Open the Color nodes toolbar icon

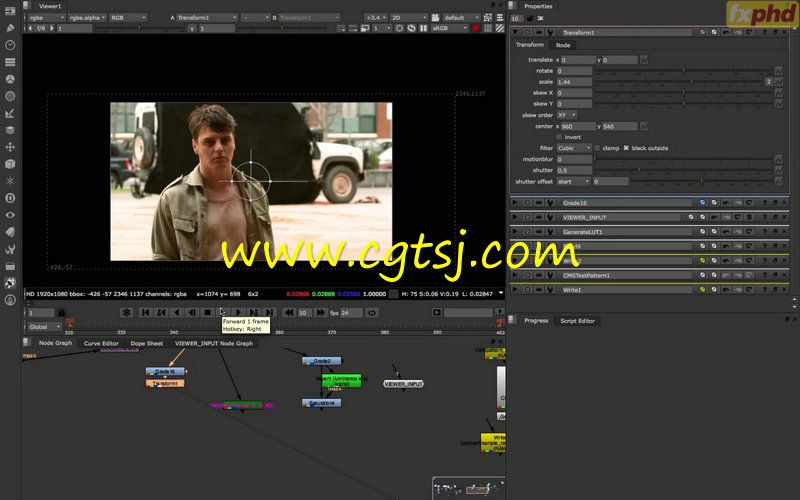[x=10, y=79]
